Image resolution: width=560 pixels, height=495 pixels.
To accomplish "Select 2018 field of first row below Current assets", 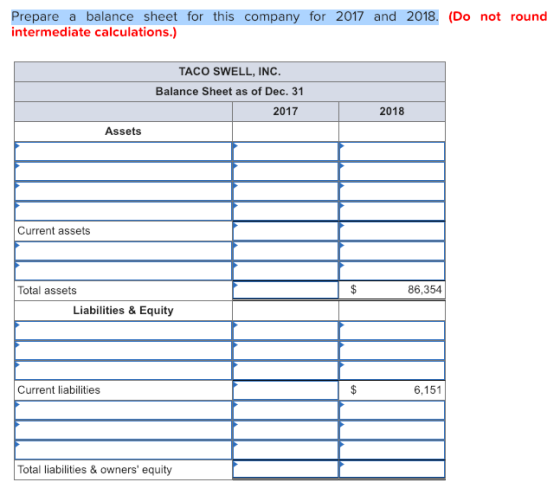I will click(392, 251).
